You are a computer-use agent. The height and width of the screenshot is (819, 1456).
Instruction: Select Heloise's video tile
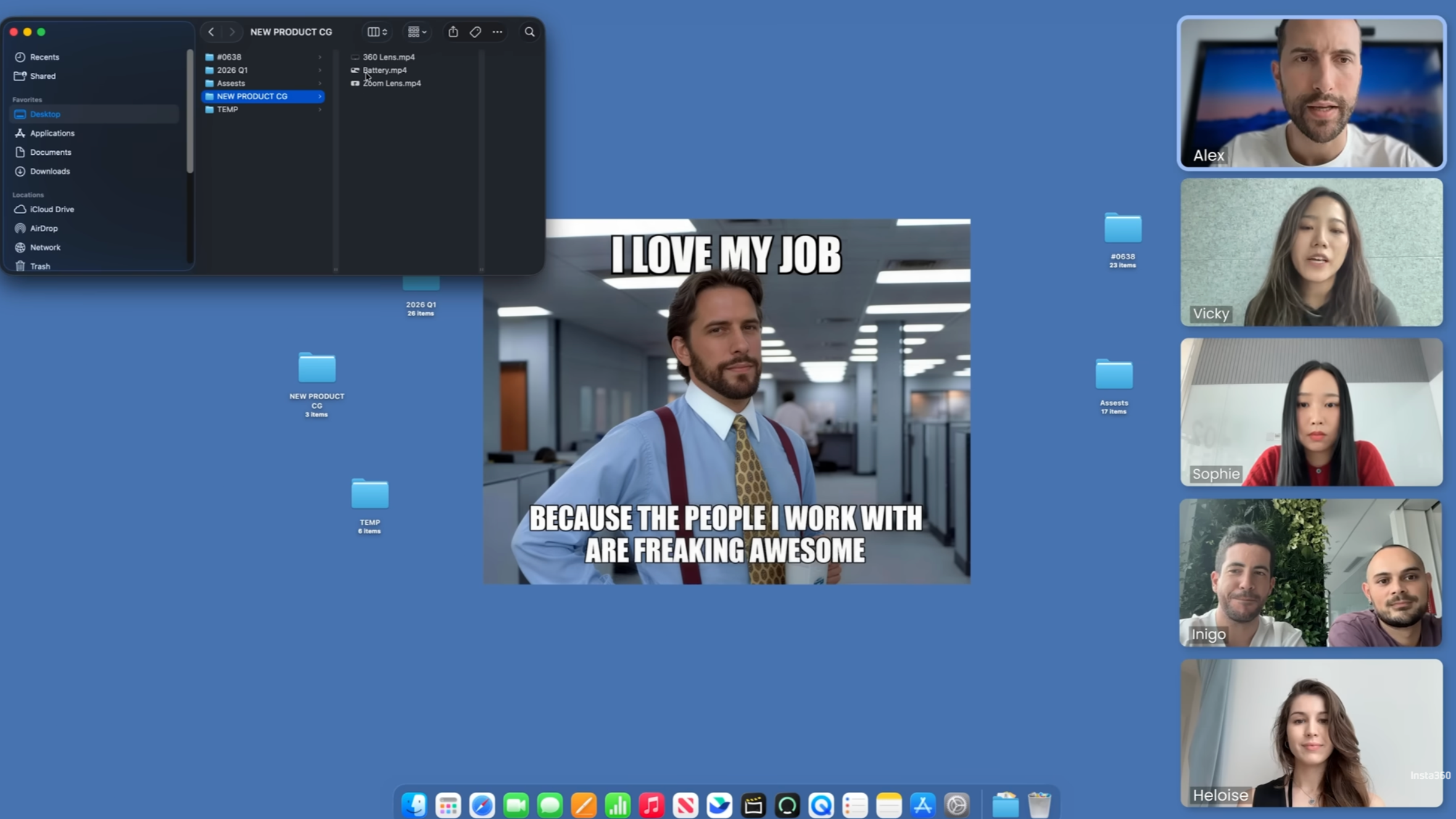1312,733
